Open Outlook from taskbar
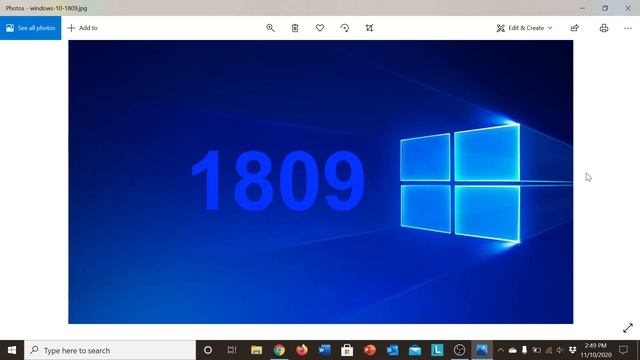640x360 pixels. [x=392, y=350]
